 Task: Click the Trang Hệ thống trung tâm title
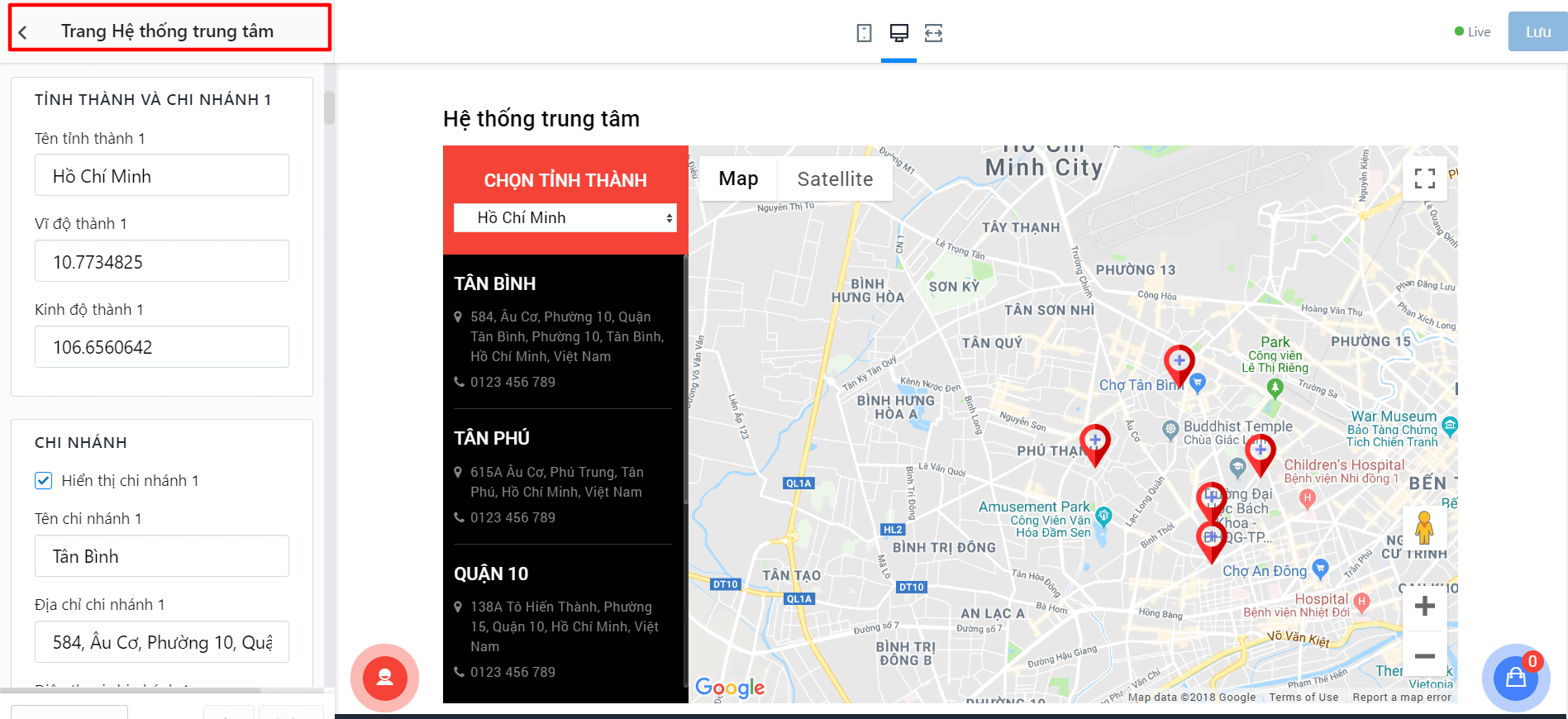(167, 31)
